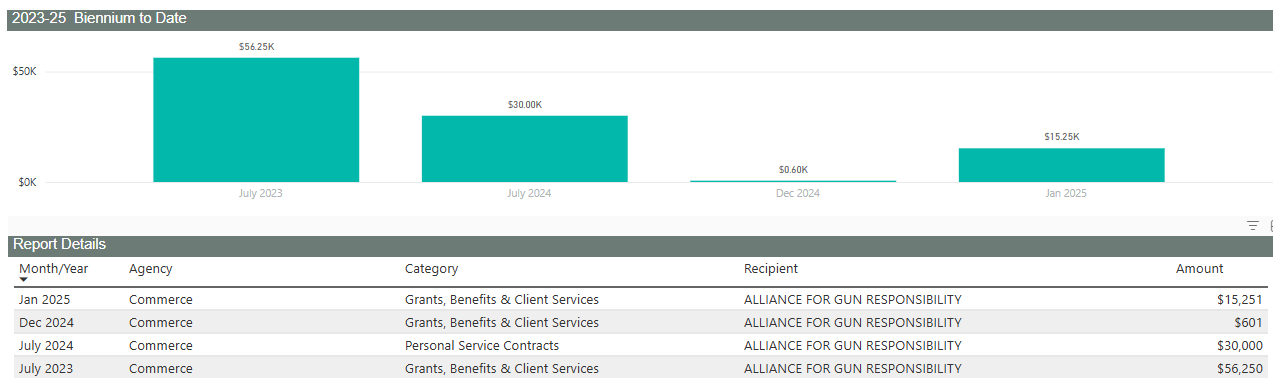The width and height of the screenshot is (1273, 382).
Task: Select the Jan 2025 month cell in table
Action: [44, 300]
